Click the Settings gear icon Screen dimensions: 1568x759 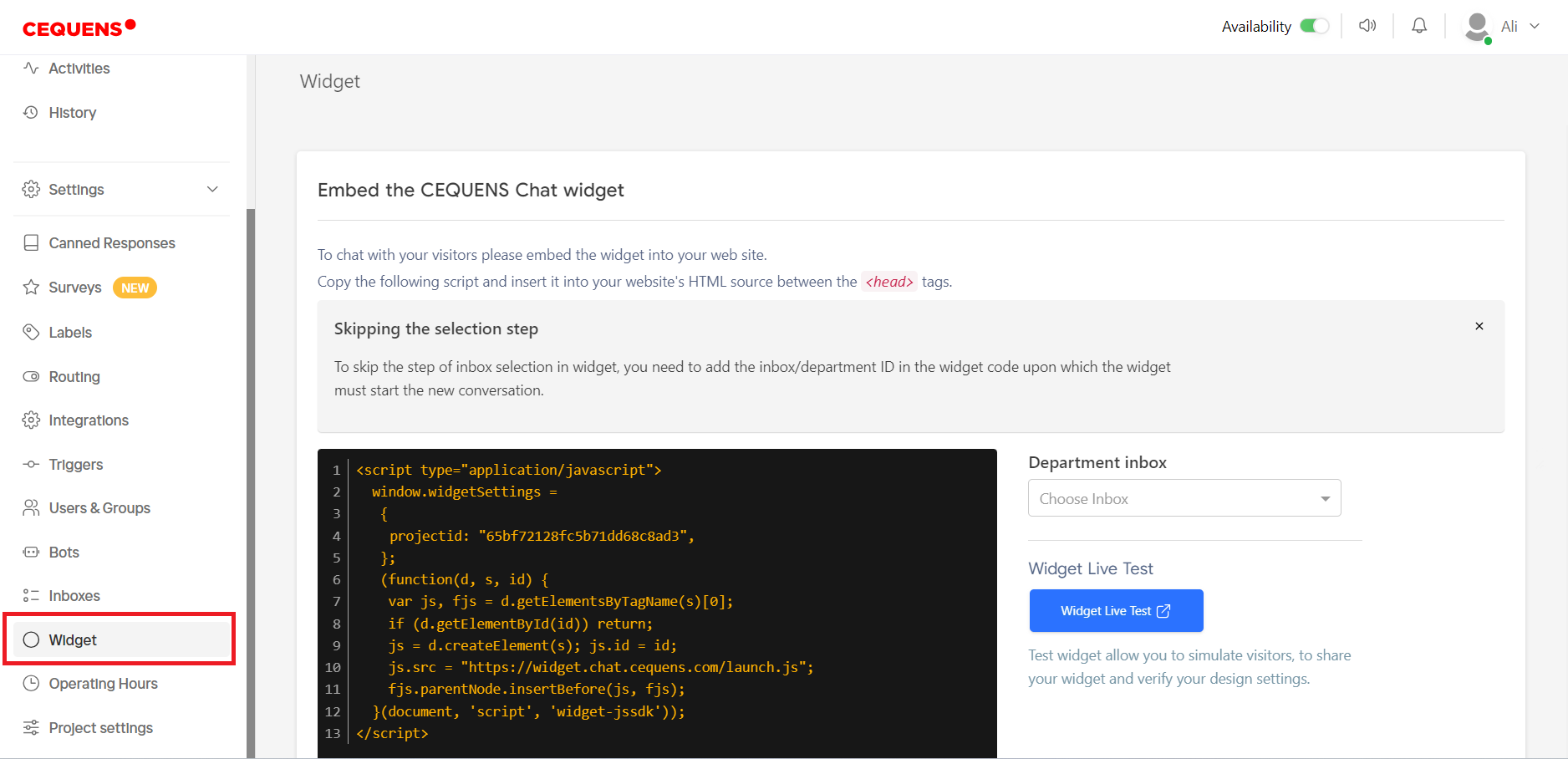click(x=31, y=189)
